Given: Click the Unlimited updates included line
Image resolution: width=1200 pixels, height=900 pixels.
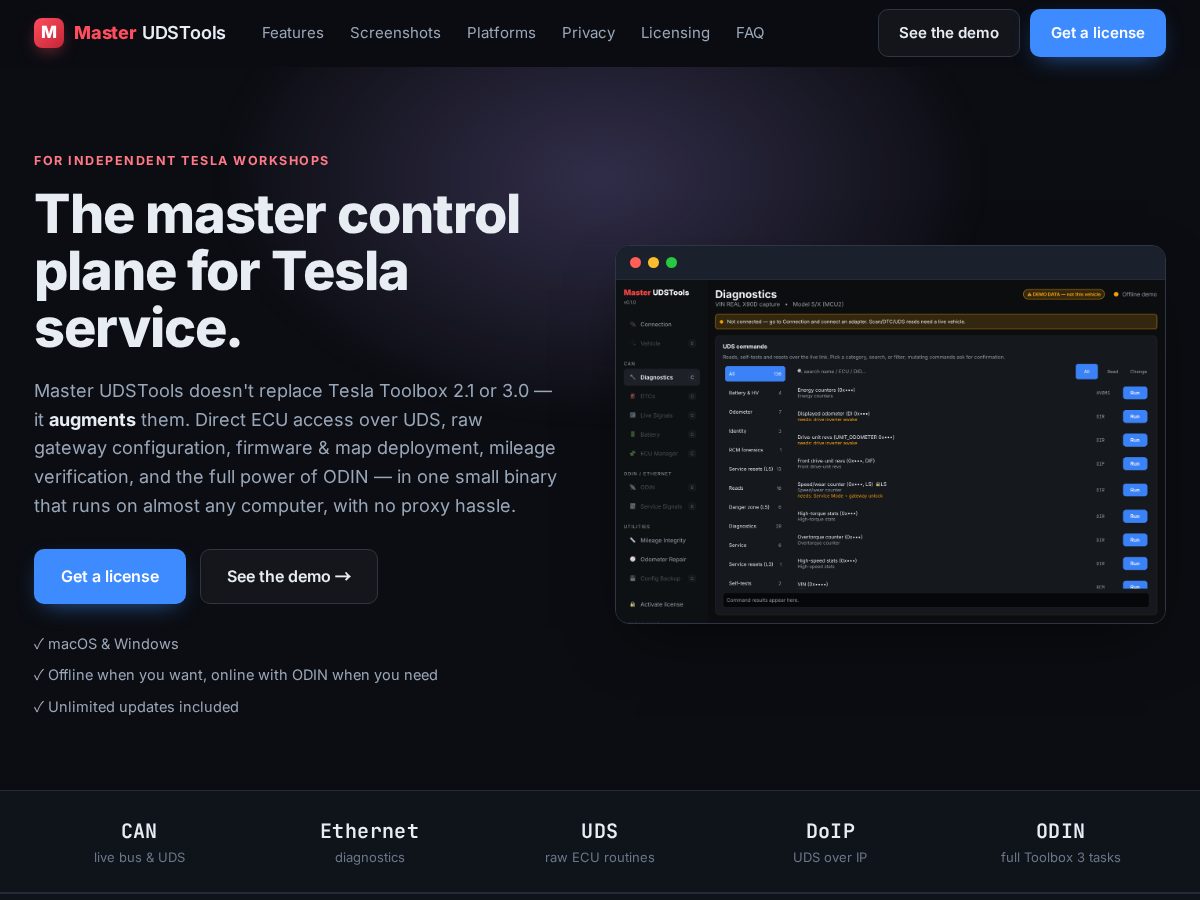Looking at the screenshot, I should click(x=136, y=707).
